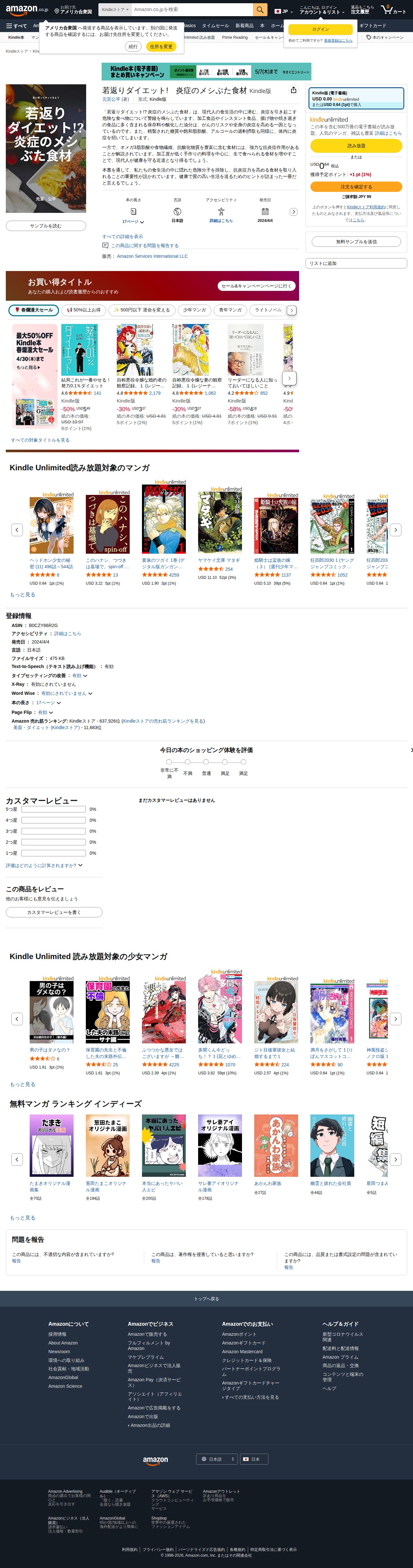
Task: Expand the 17ページ length dropdown near the cover
Action: [x=133, y=222]
